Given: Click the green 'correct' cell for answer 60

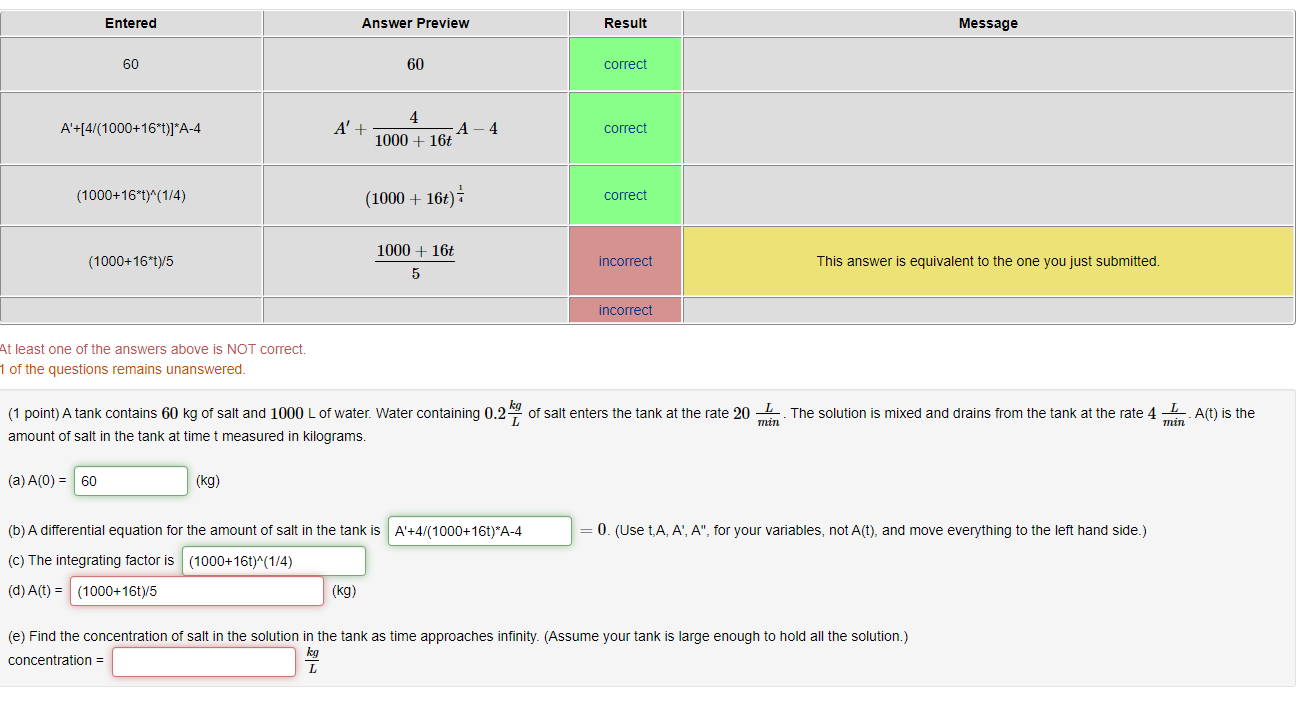Looking at the screenshot, I should (x=625, y=63).
